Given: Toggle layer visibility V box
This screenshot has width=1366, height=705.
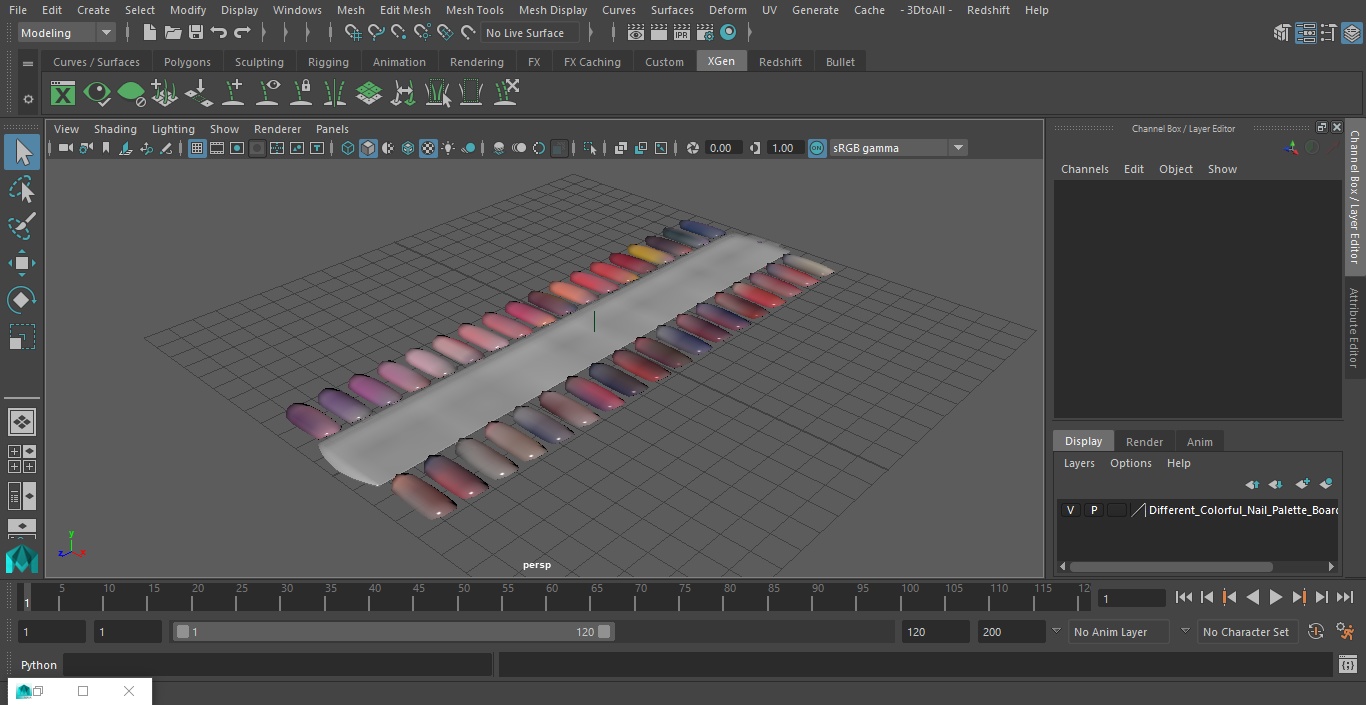Looking at the screenshot, I should coord(1070,510).
